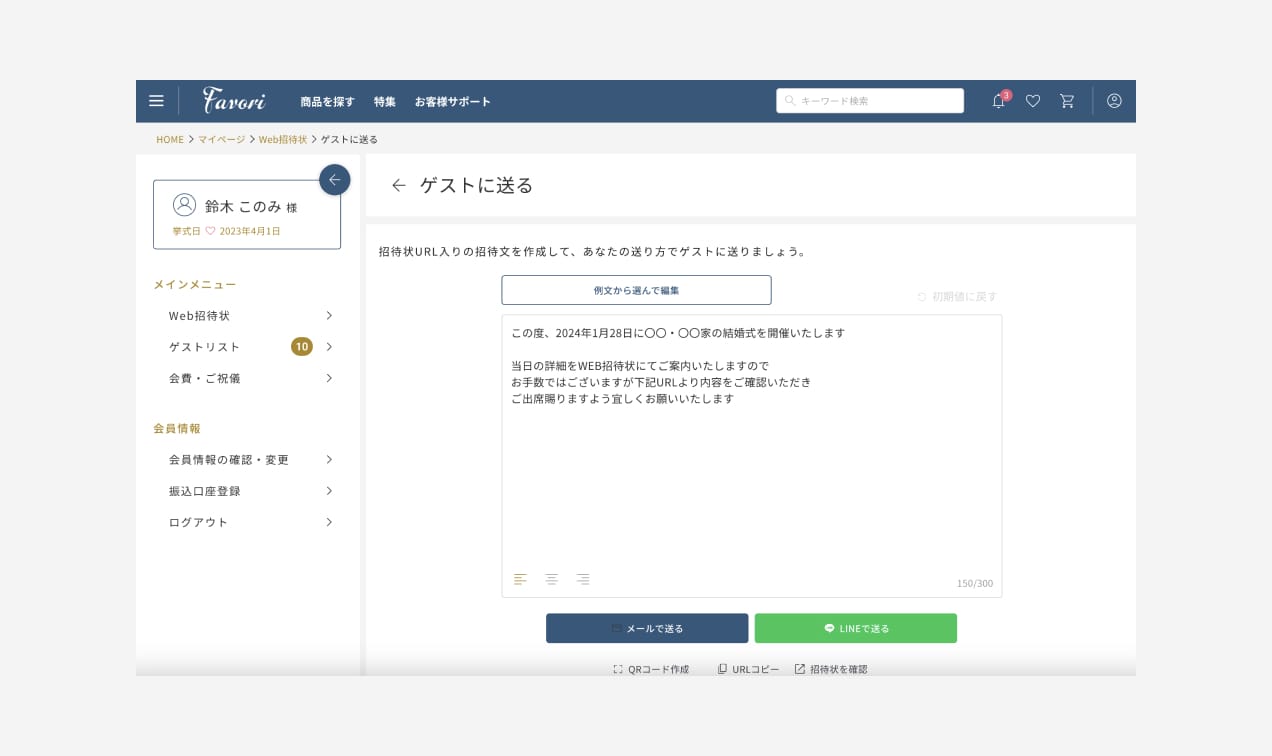Click the keyword search field
This screenshot has height=756, width=1272.
(x=870, y=101)
